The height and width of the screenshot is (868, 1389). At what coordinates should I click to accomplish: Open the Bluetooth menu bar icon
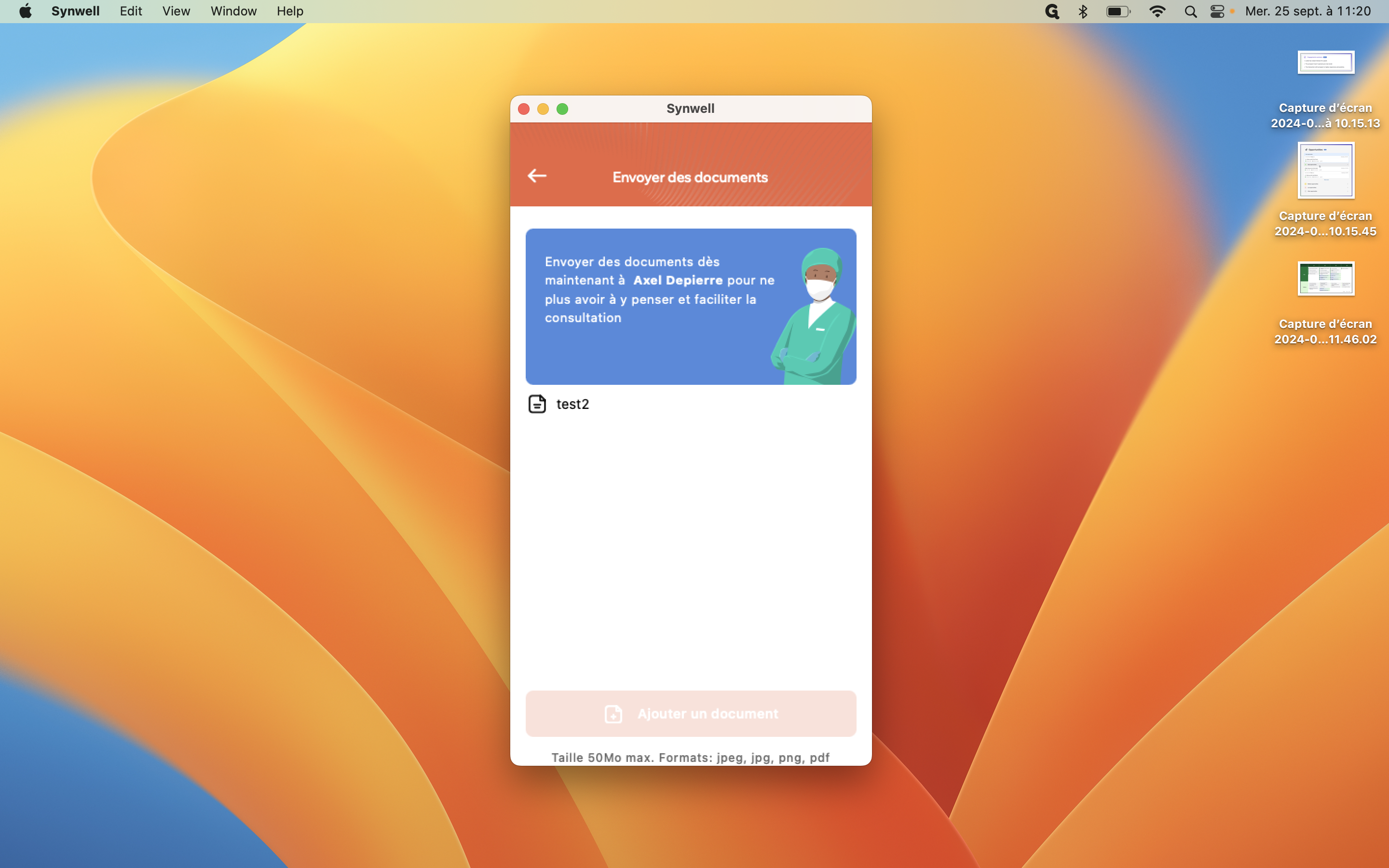click(x=1082, y=11)
